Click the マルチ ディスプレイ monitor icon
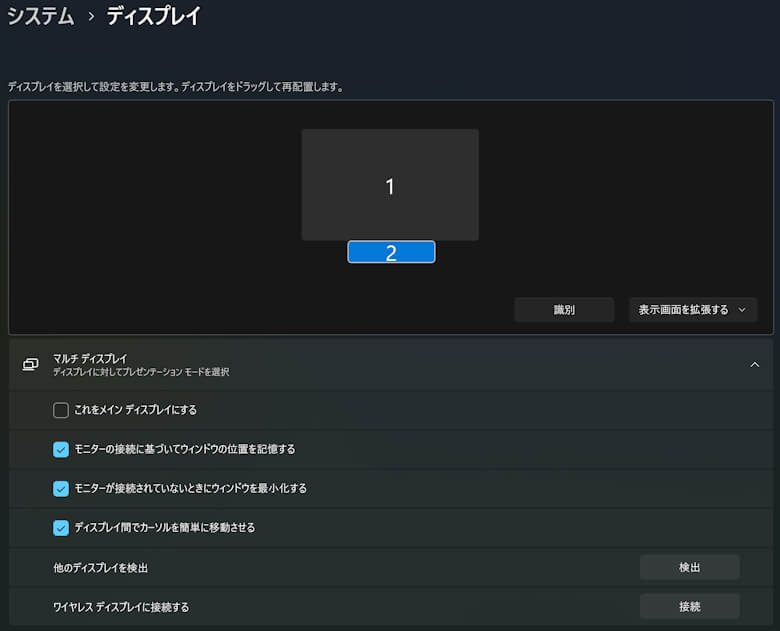 [30, 365]
